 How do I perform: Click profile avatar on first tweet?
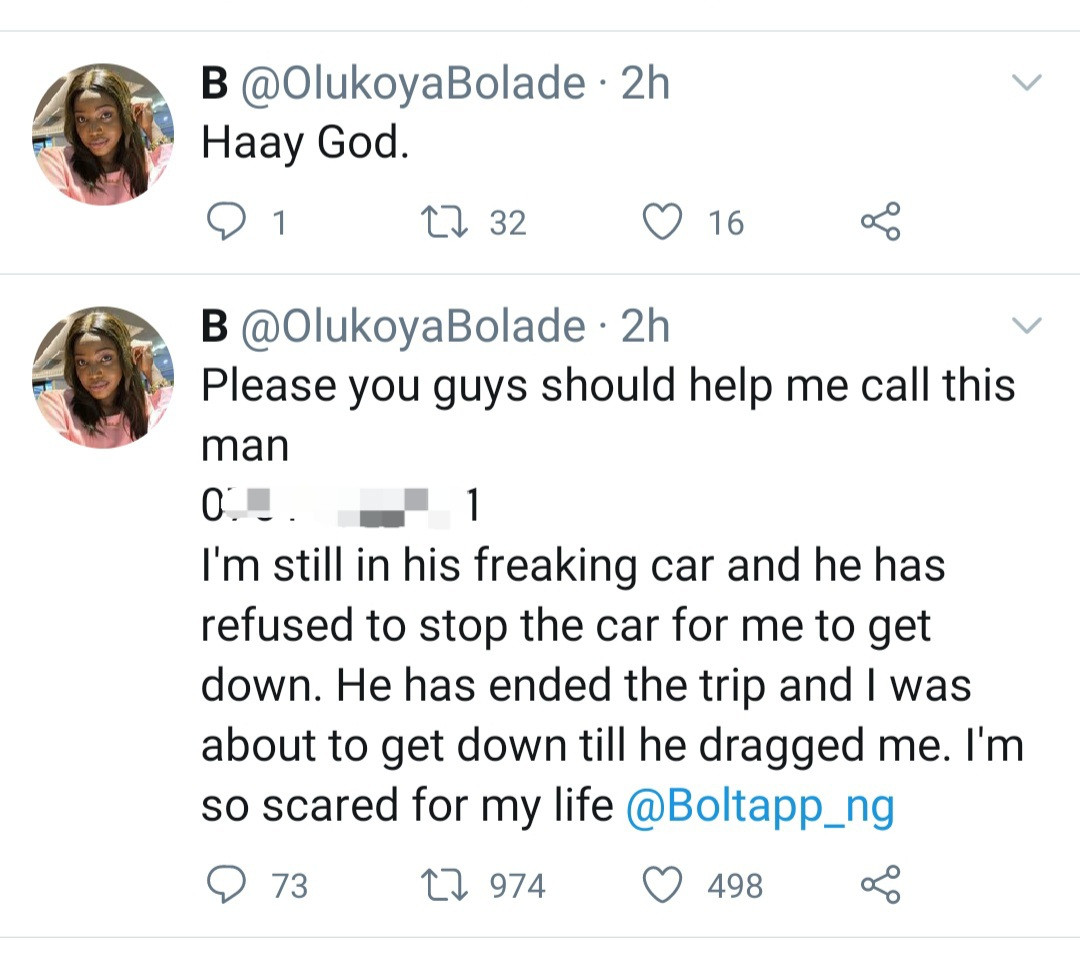point(102,134)
